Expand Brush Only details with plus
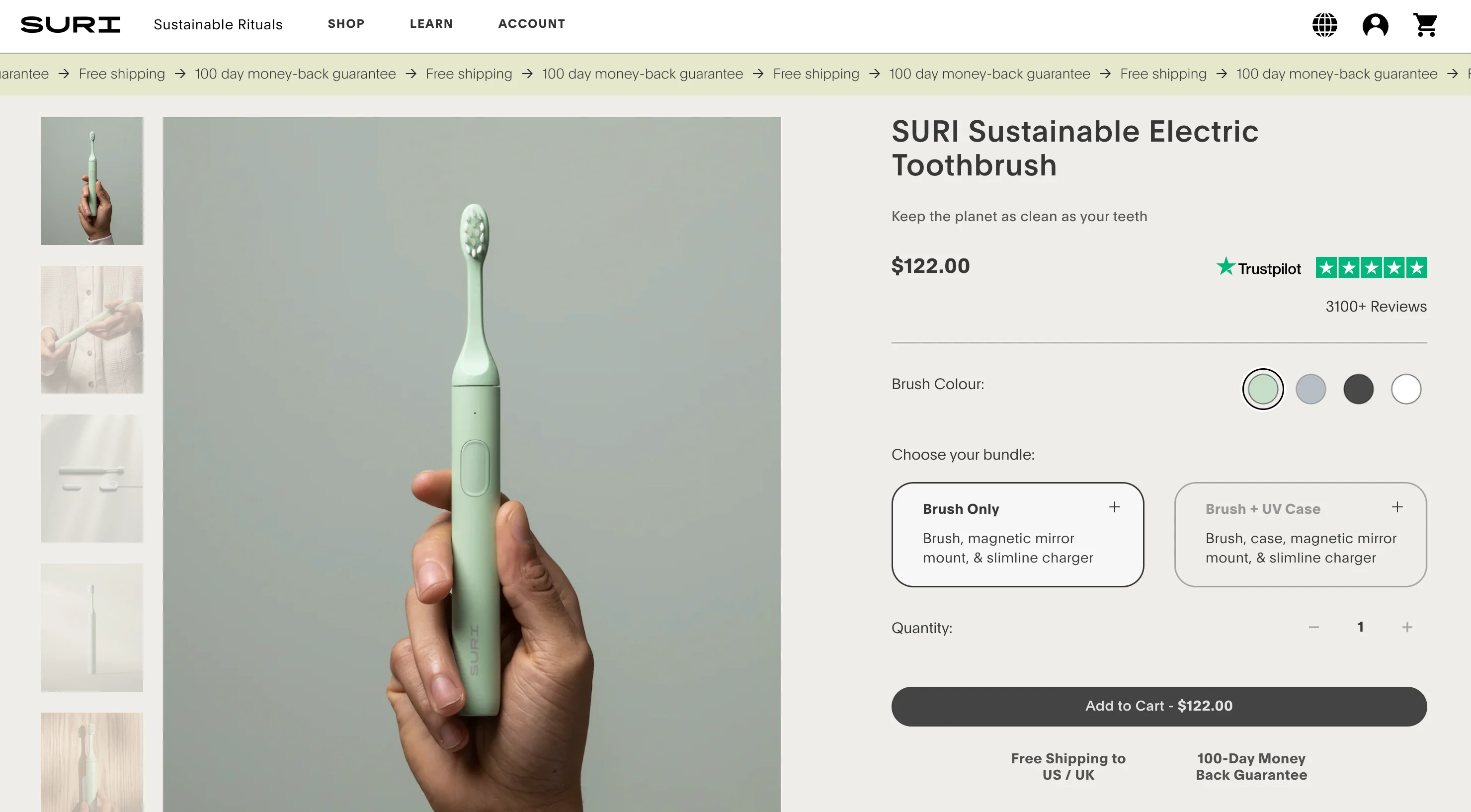1471x812 pixels. (x=1114, y=507)
